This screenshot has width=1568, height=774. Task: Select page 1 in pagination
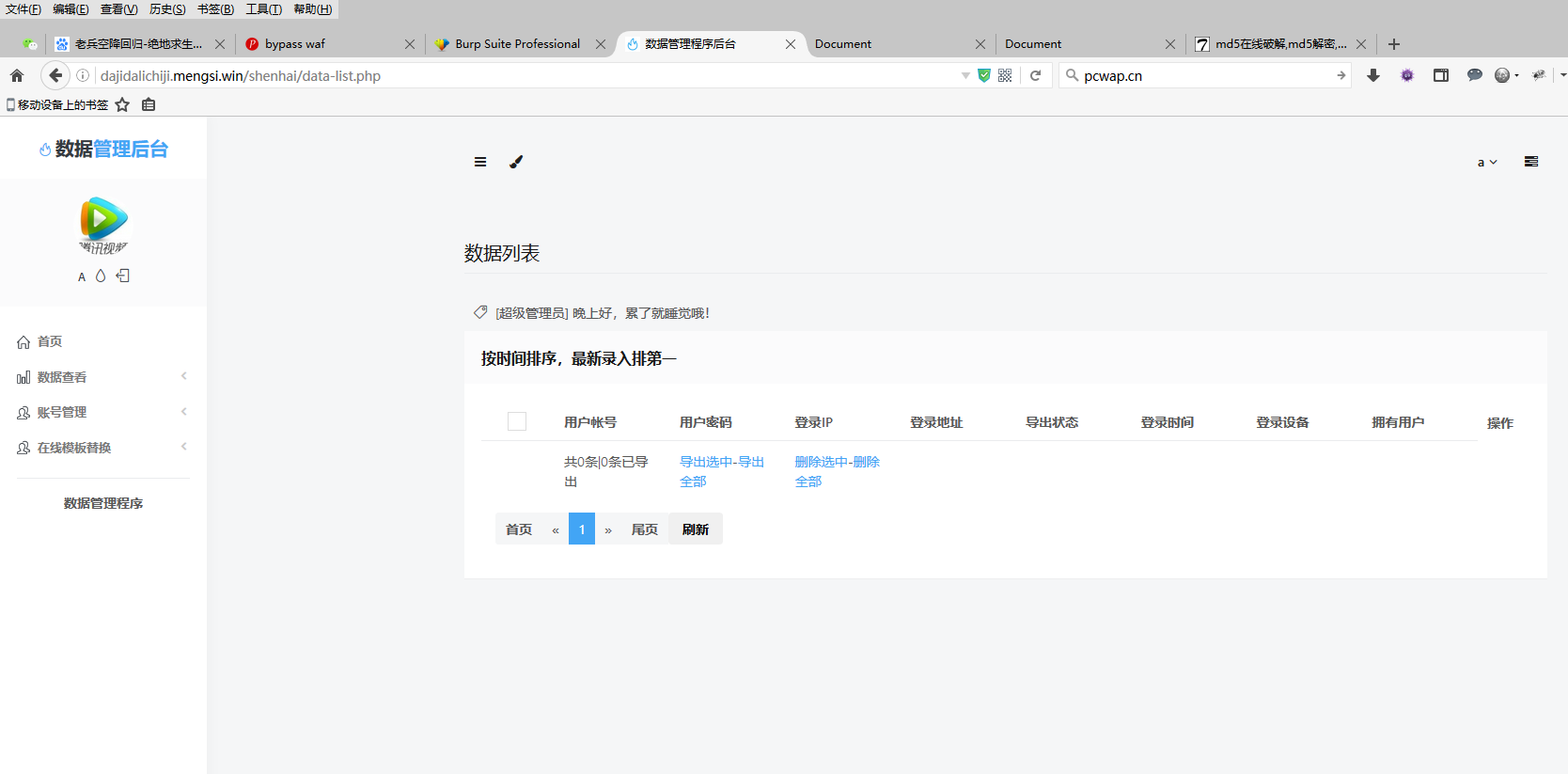582,529
